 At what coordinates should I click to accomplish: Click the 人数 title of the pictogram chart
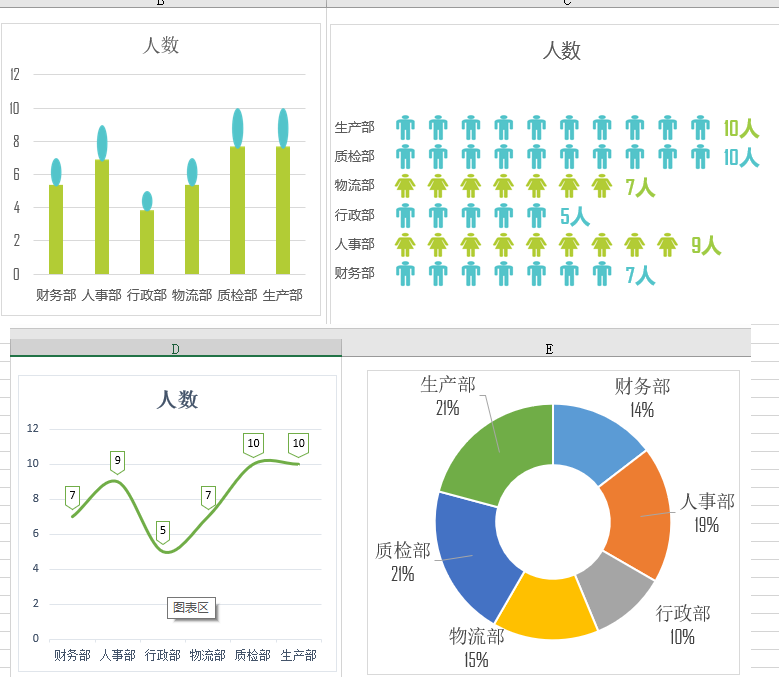click(561, 51)
